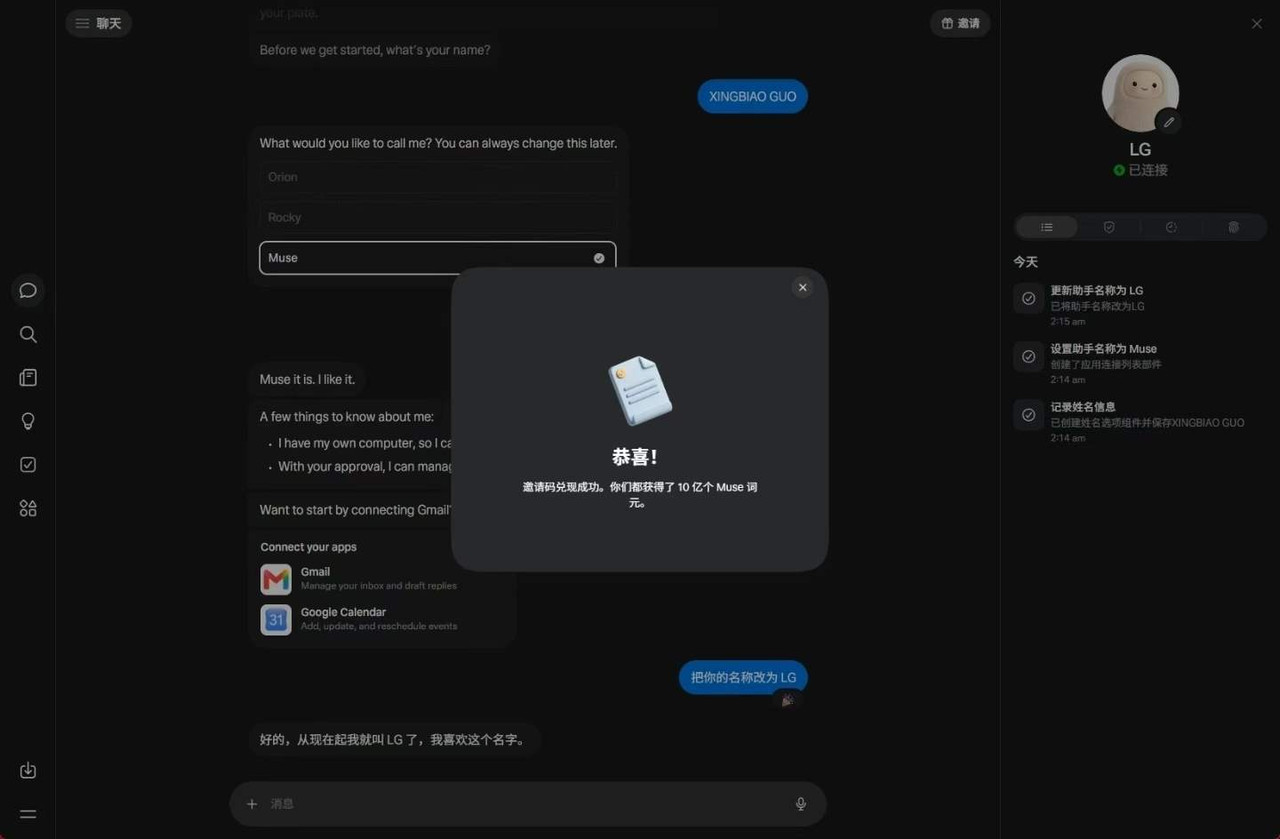Expand the bottom sidebar menu lines icon
This screenshot has width=1280, height=839.
pos(28,814)
